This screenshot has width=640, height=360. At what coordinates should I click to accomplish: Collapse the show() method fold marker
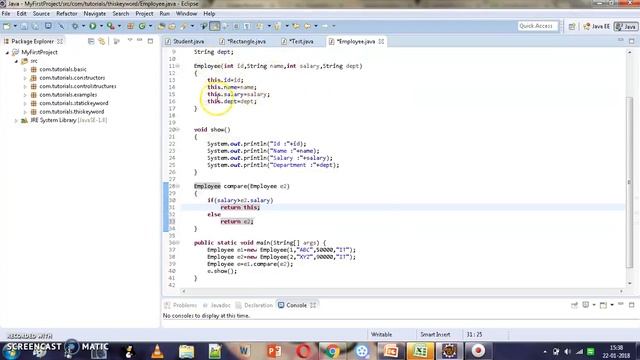coord(178,130)
